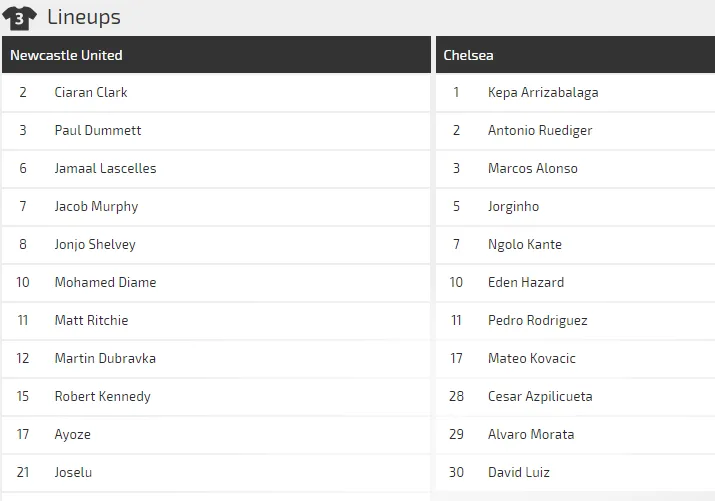Screen dimensions: 715x501
Task: Select the Newcastle United team header
Action: 66,55
